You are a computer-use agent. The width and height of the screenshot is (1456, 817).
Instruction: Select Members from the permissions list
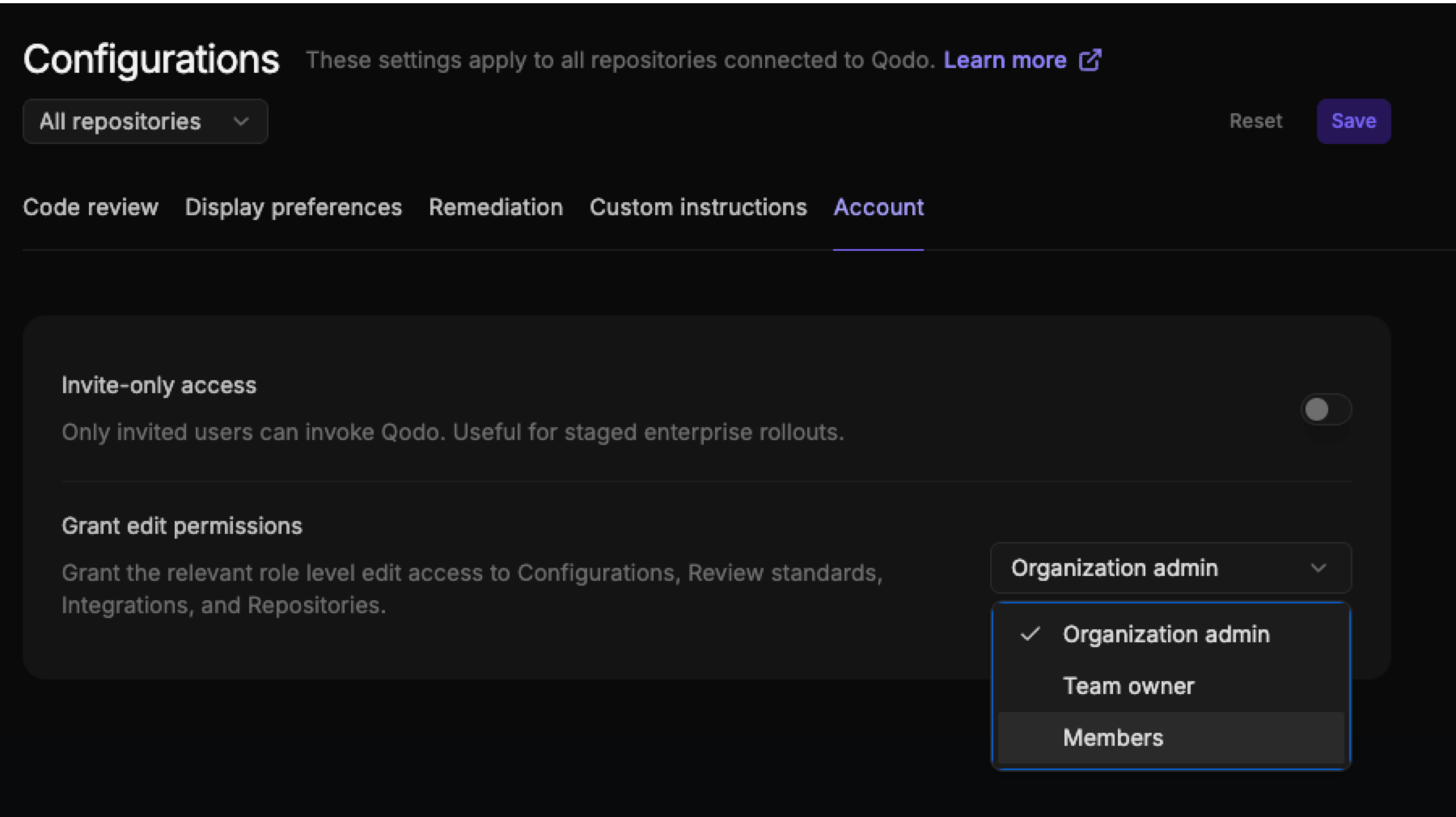(x=1170, y=738)
